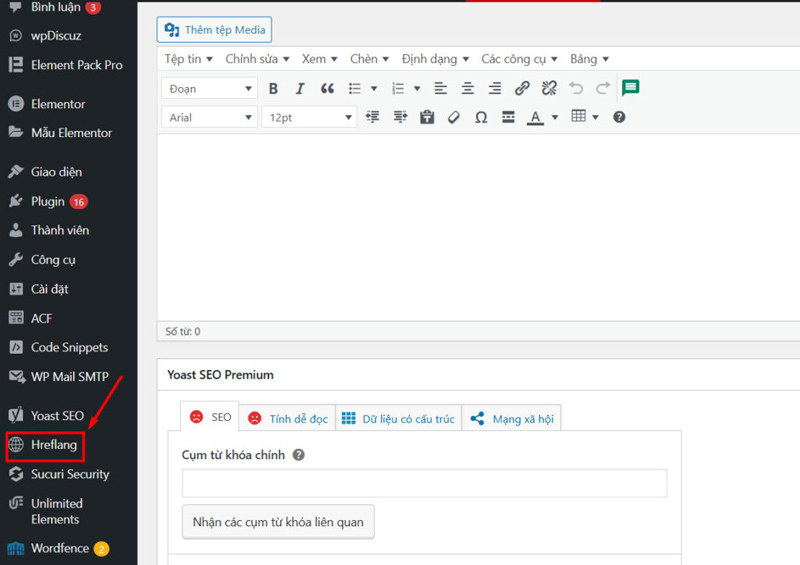Viewport: 800px width, 565px height.
Task: Click the clear formatting eraser icon
Action: 454,117
